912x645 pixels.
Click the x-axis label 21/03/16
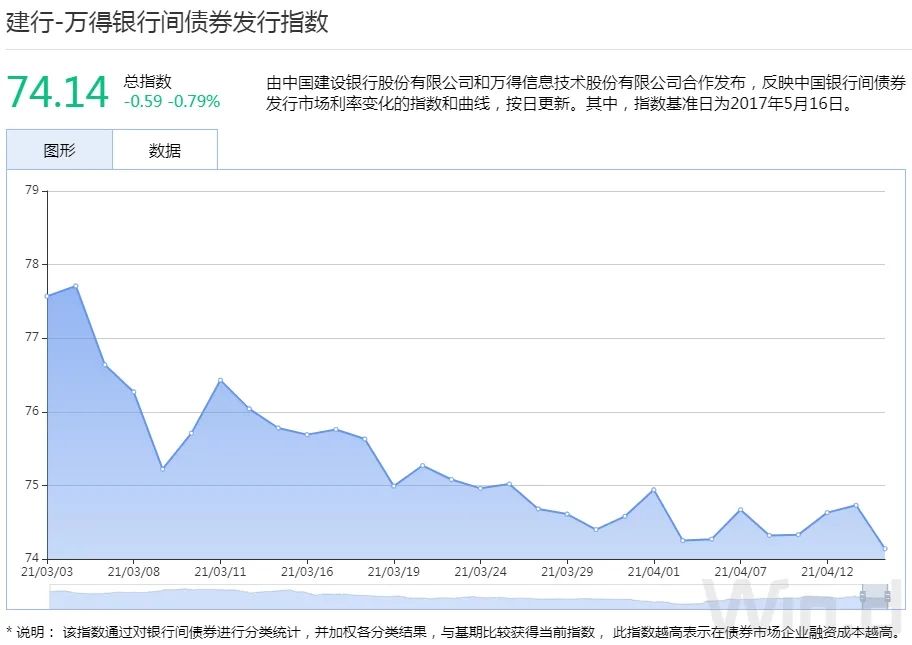[307, 572]
